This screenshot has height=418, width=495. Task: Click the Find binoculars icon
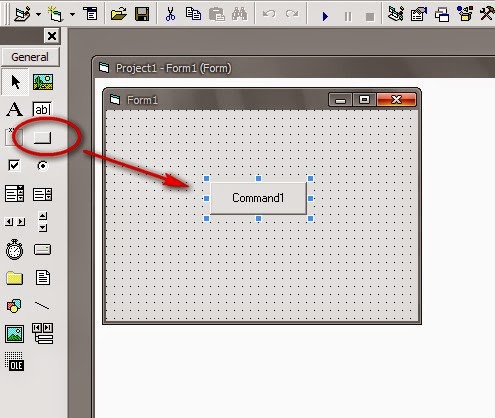tap(239, 14)
